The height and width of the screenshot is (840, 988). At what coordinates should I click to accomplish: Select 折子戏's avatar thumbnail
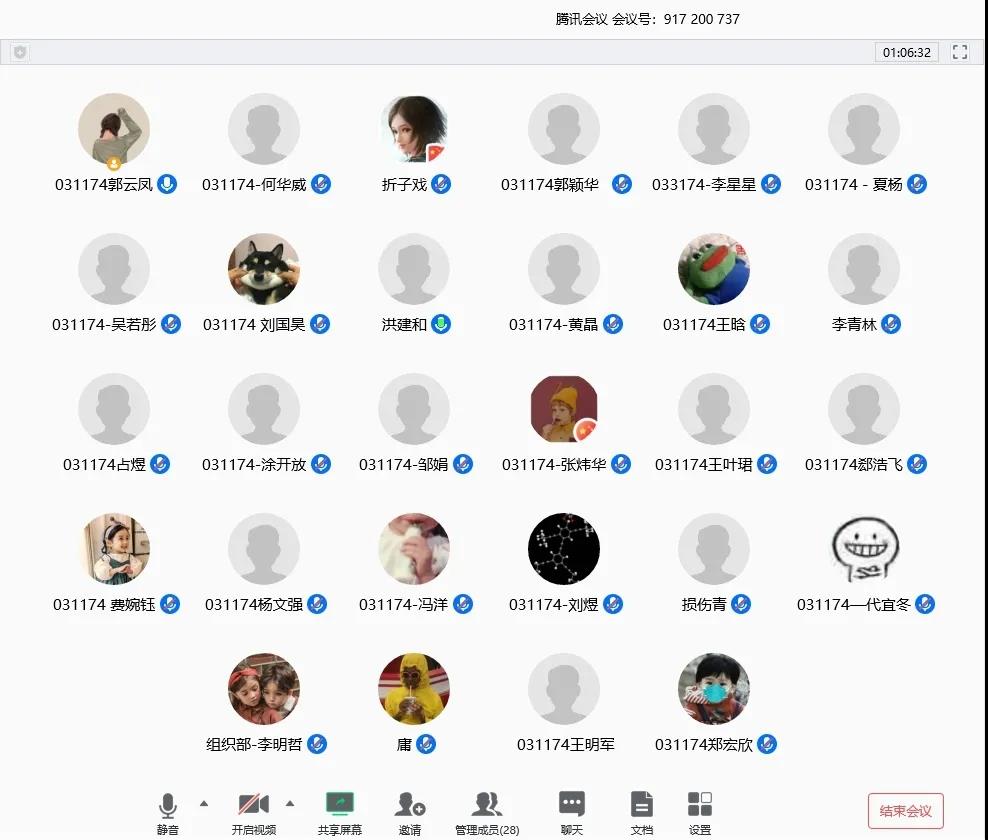414,129
